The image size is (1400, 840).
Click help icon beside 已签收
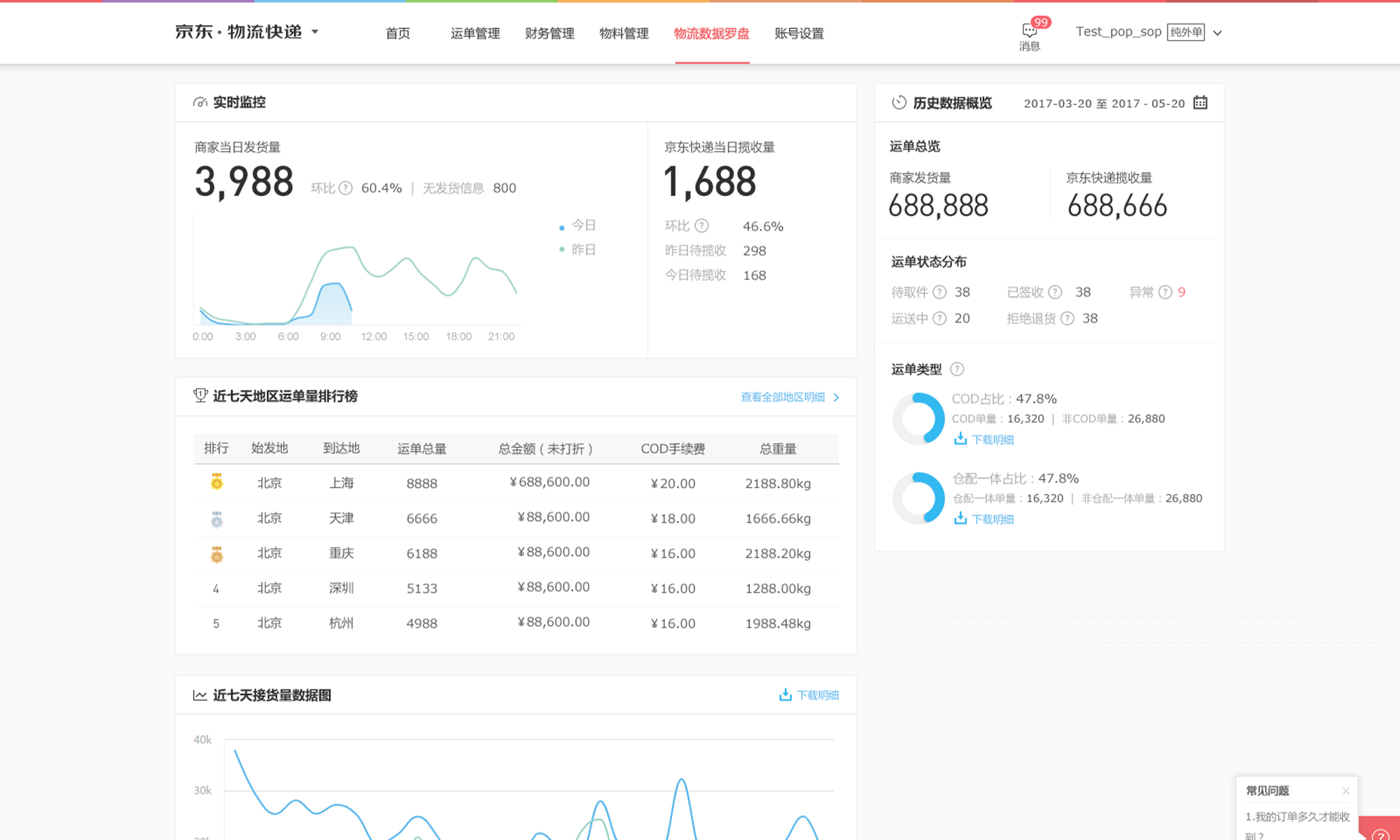[x=1056, y=292]
